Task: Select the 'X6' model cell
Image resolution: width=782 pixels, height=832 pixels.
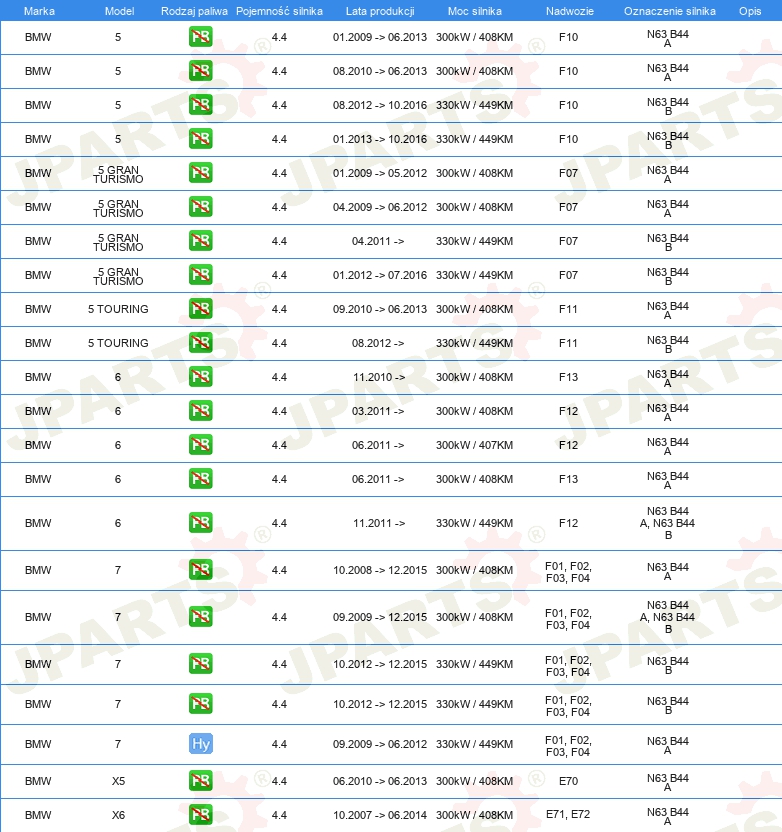Action: pos(118,815)
